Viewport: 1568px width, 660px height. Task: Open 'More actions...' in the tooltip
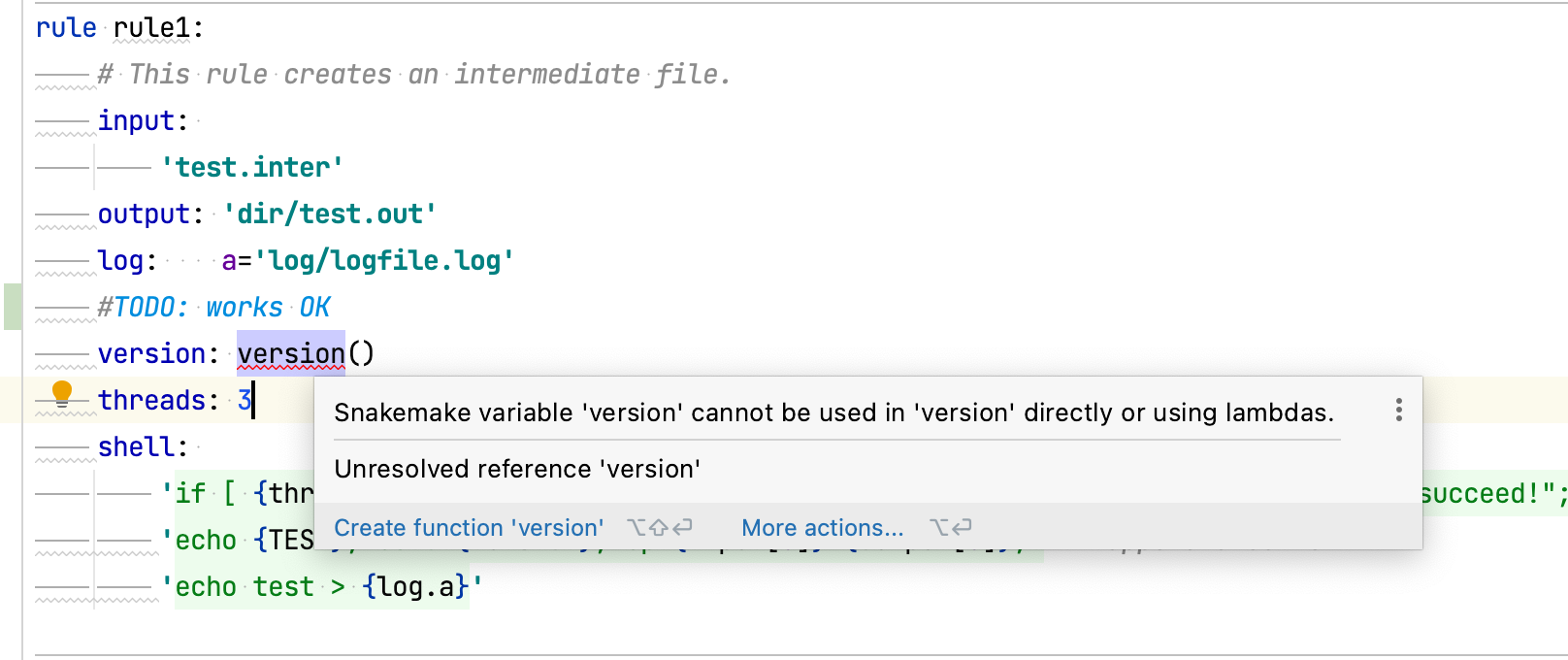(x=822, y=527)
